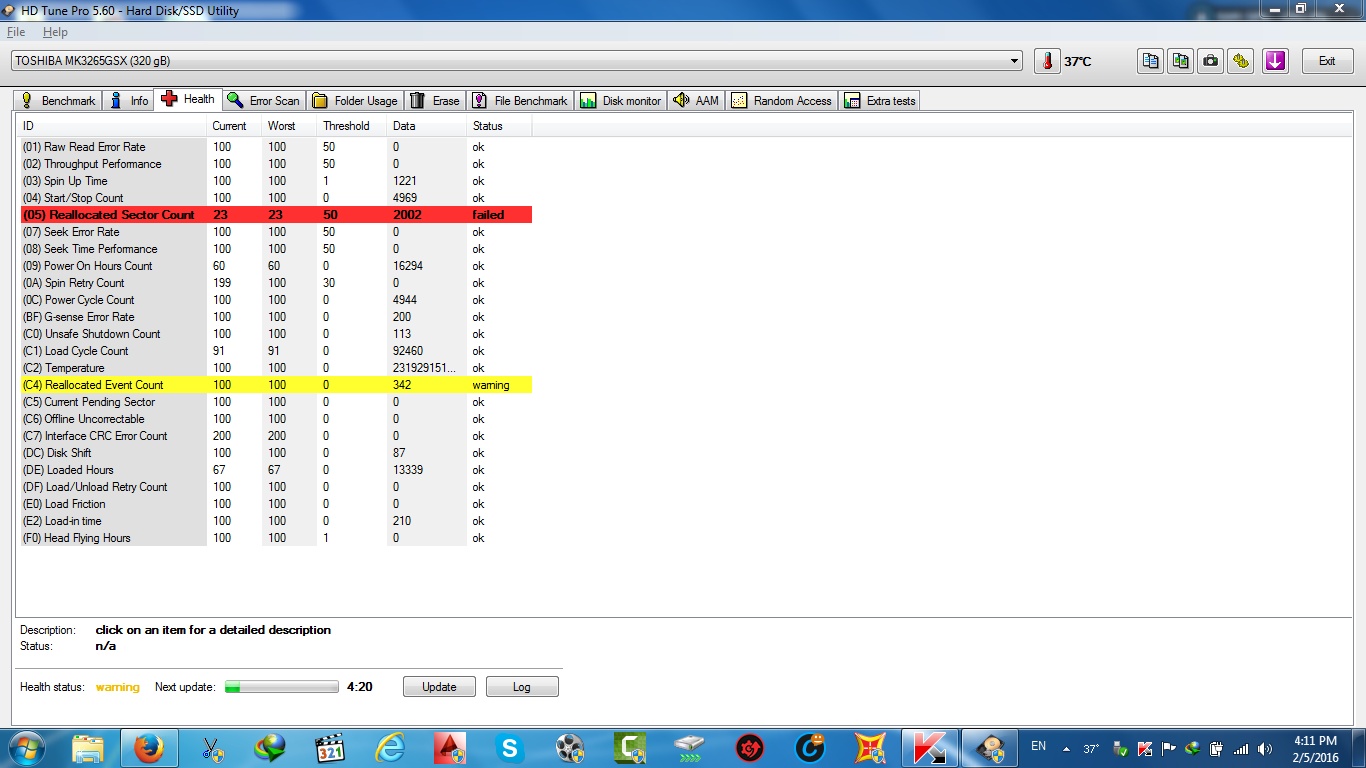
Task: Open Internet Explorer from taskbar
Action: [x=390, y=748]
